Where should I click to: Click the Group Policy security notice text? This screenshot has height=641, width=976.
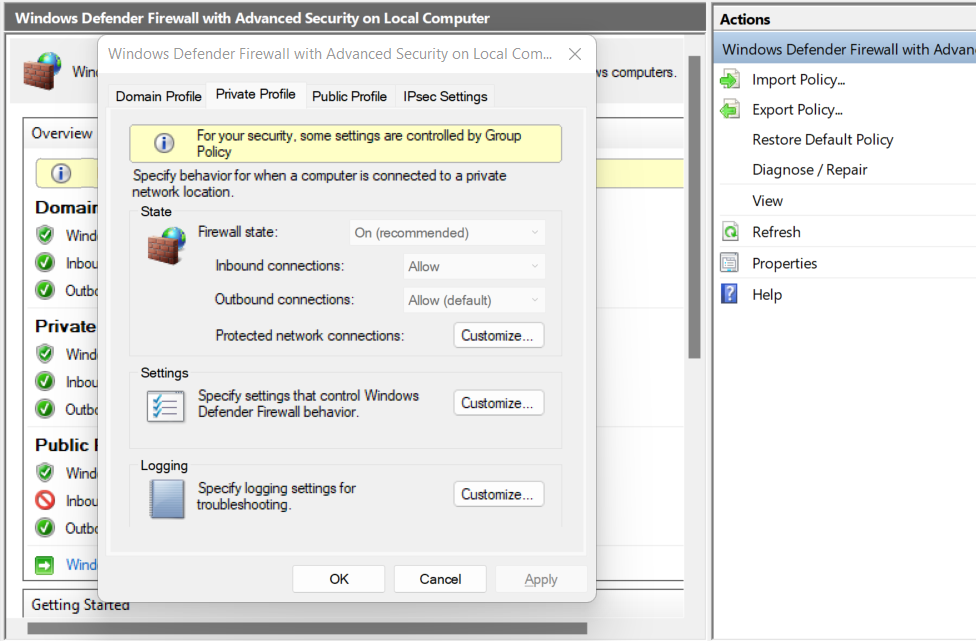(359, 144)
